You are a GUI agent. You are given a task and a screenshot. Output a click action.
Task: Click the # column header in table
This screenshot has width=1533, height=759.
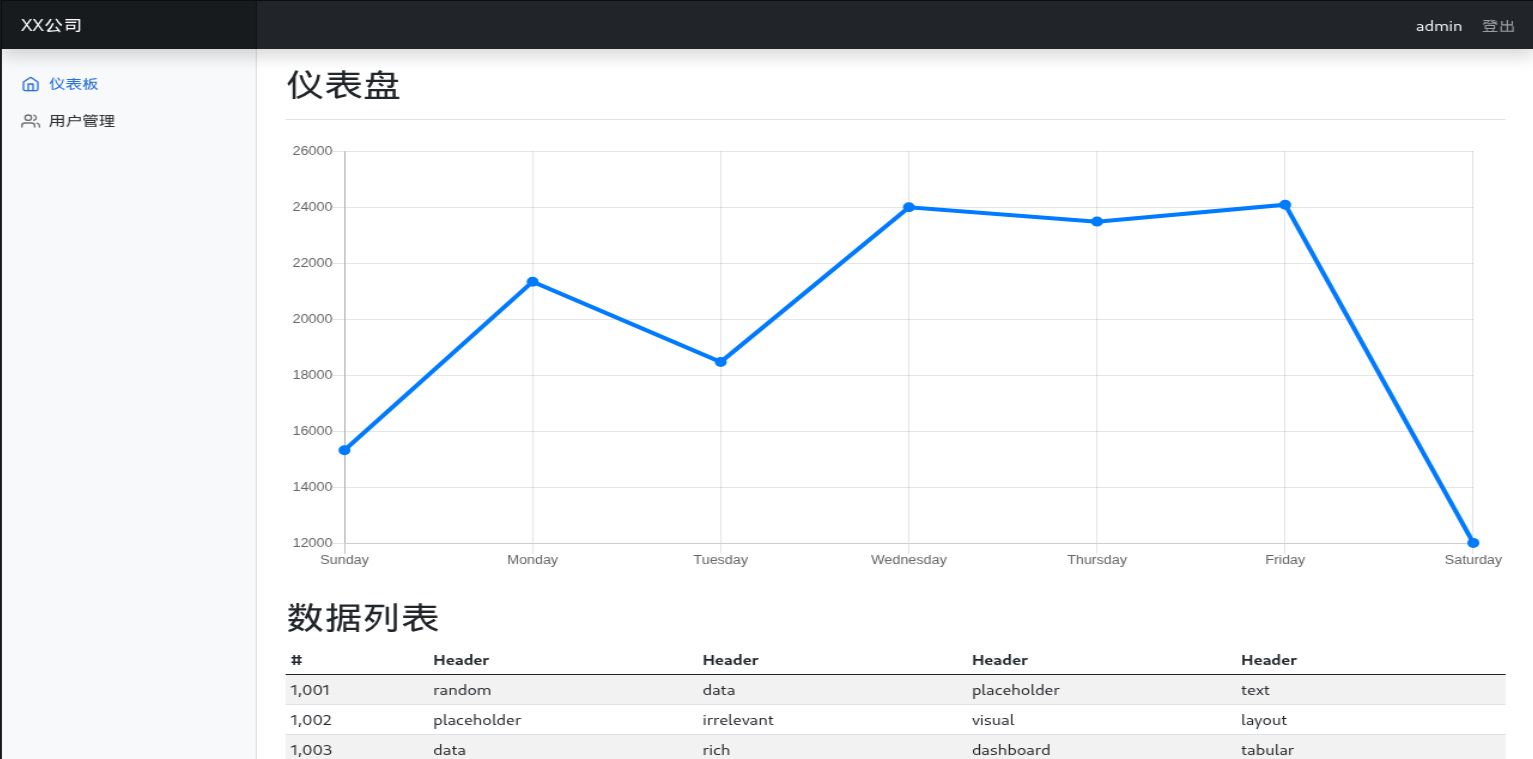[x=297, y=660]
